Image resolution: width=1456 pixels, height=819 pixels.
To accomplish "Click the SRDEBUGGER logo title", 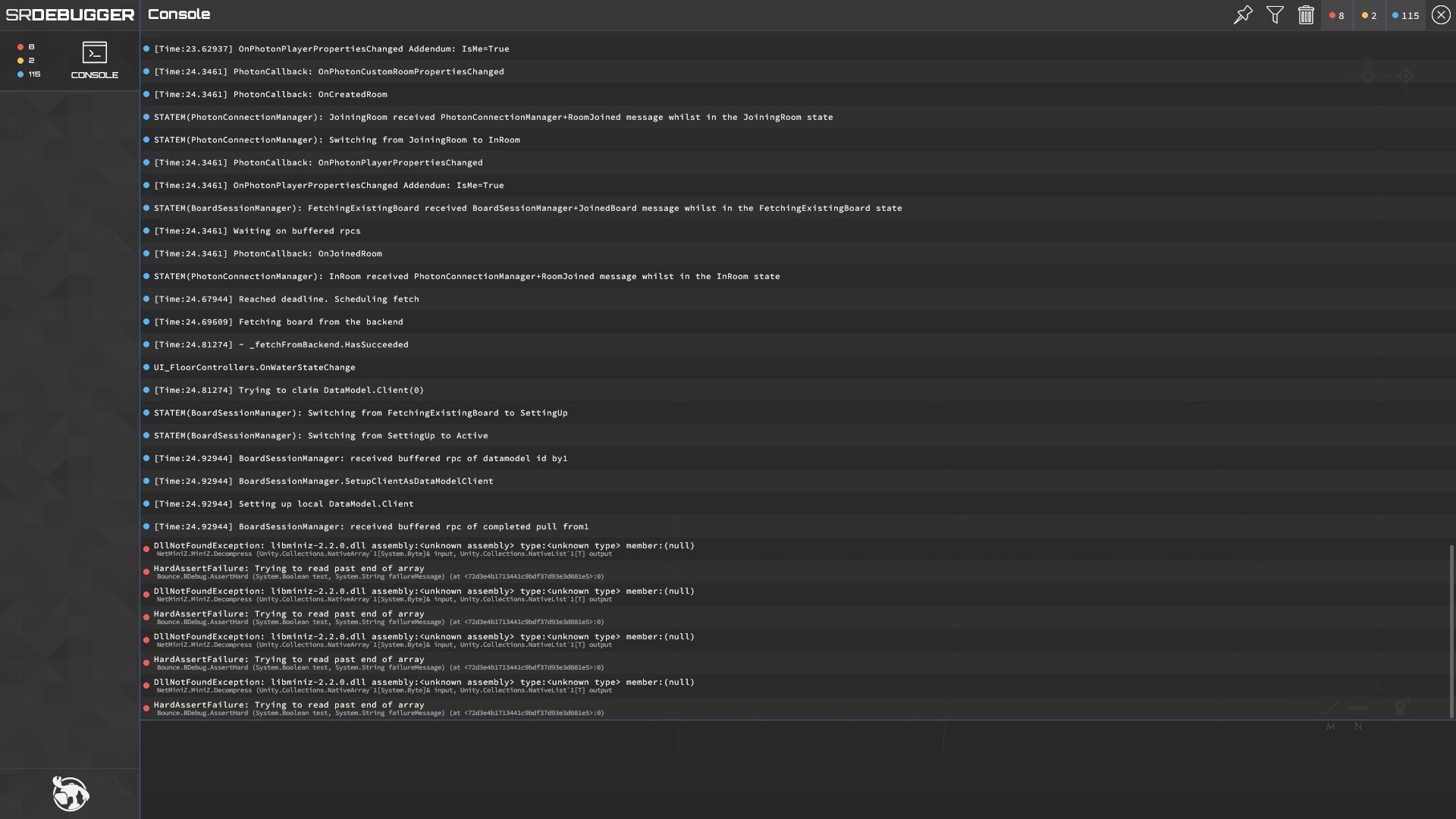I will pyautogui.click(x=70, y=15).
